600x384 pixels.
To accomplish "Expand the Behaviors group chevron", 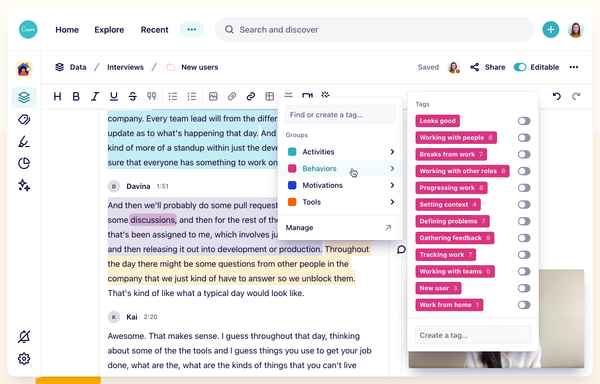I will 392,169.
